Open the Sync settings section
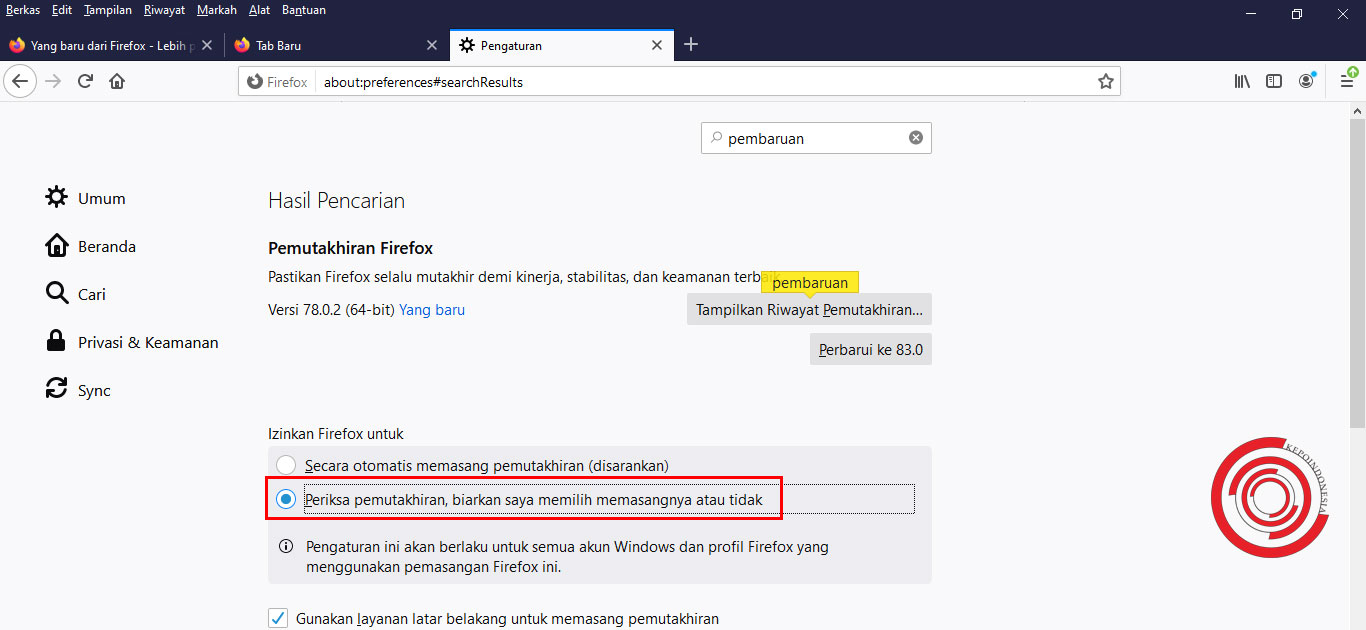The image size is (1366, 630). pyautogui.click(x=94, y=389)
